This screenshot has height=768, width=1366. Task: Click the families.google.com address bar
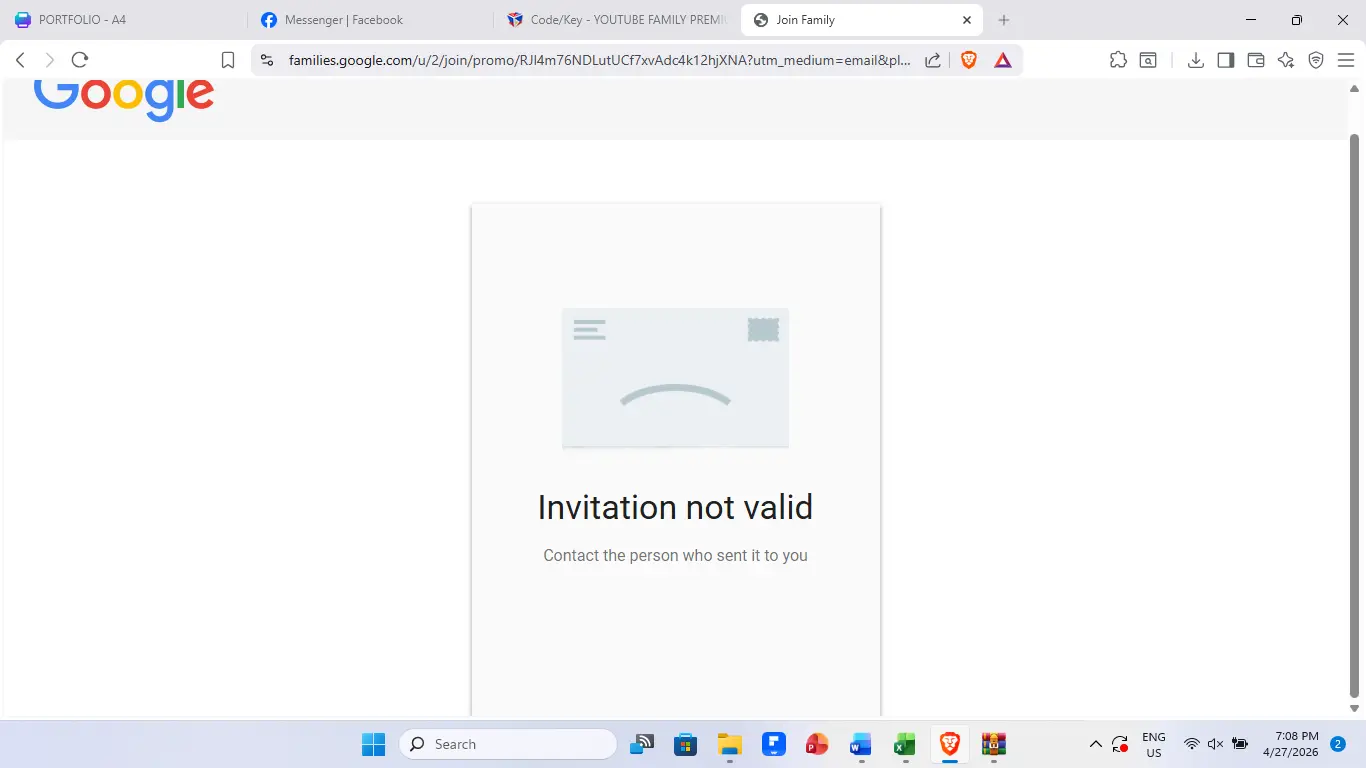(600, 60)
